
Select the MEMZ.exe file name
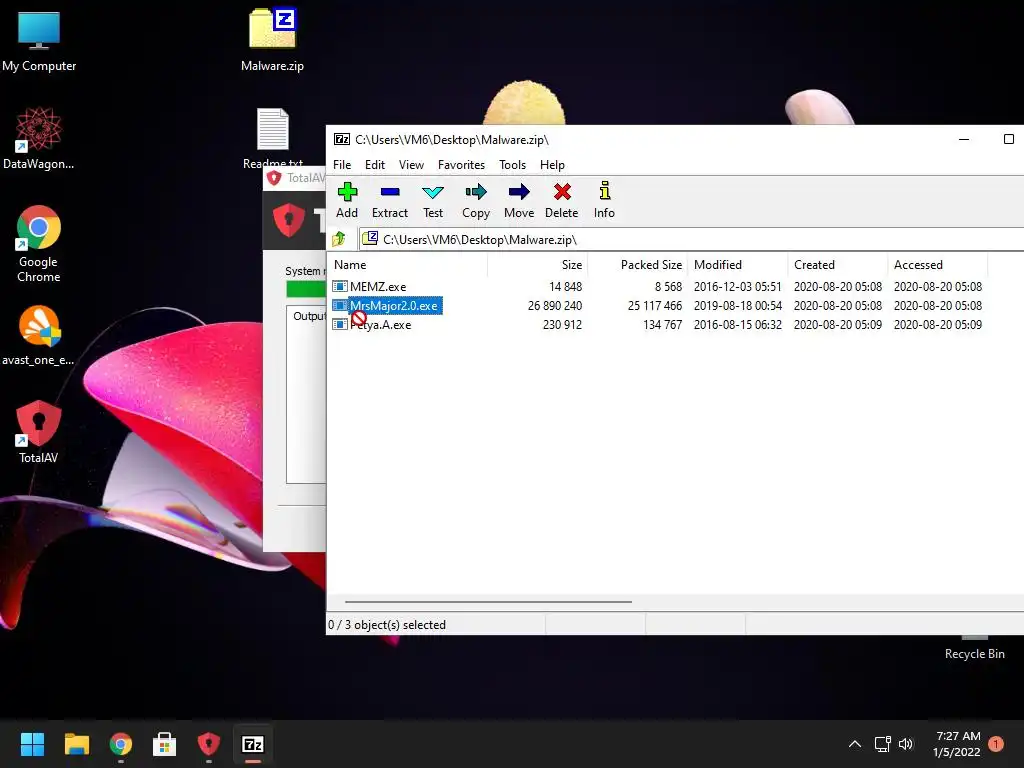378,286
